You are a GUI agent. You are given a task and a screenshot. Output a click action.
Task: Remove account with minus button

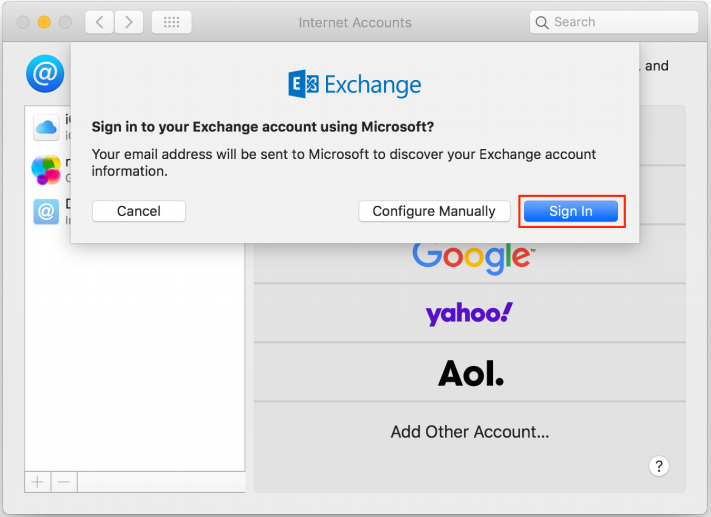(x=64, y=482)
